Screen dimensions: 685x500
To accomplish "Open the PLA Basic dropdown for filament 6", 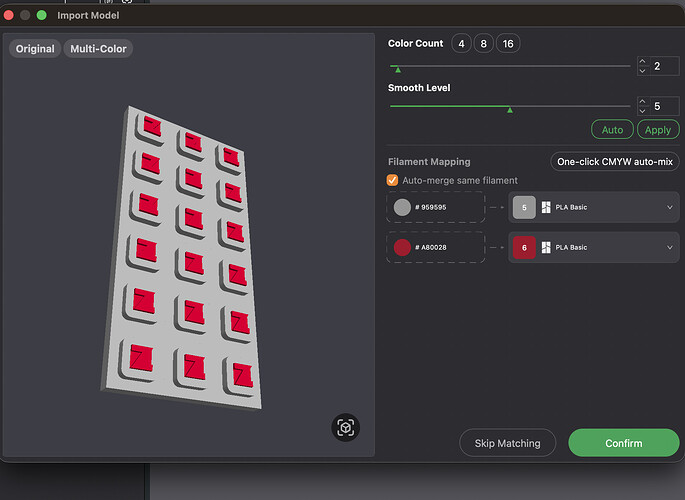I will click(593, 248).
